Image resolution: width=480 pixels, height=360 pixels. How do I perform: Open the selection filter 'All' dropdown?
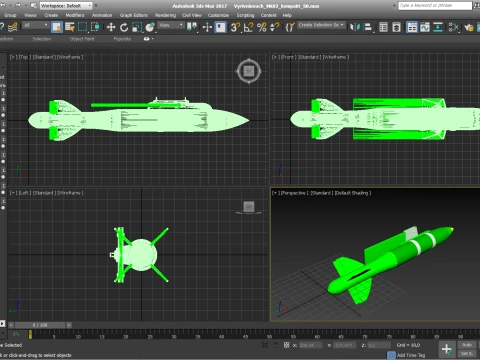(36, 25)
